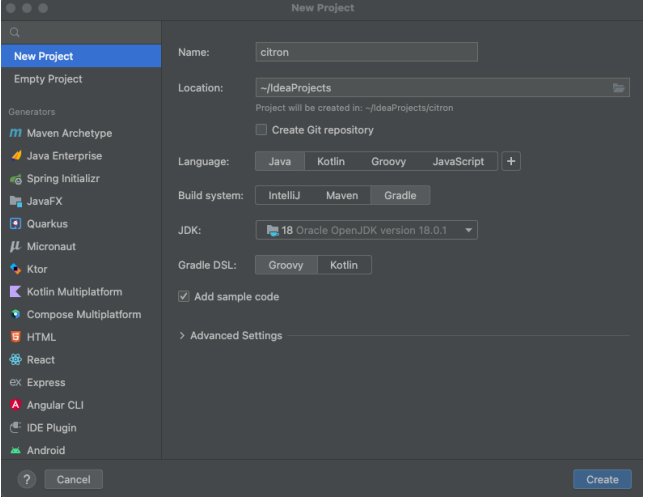Click the Kotlin Multiplatform K icon

coord(15,292)
